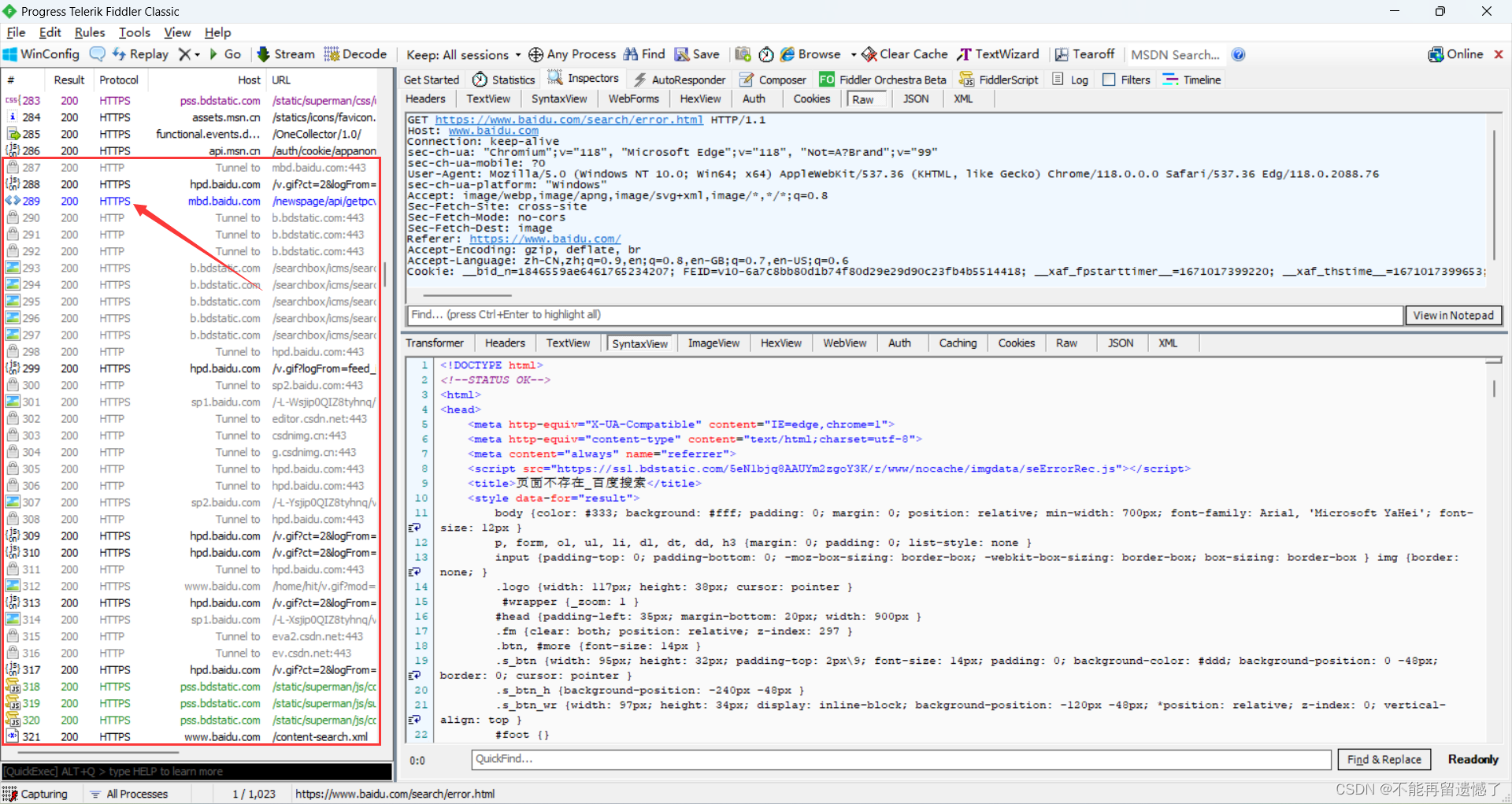The width and height of the screenshot is (1512, 804).
Task: Collapse wrapped line marker under line 11
Action: pyautogui.click(x=414, y=528)
